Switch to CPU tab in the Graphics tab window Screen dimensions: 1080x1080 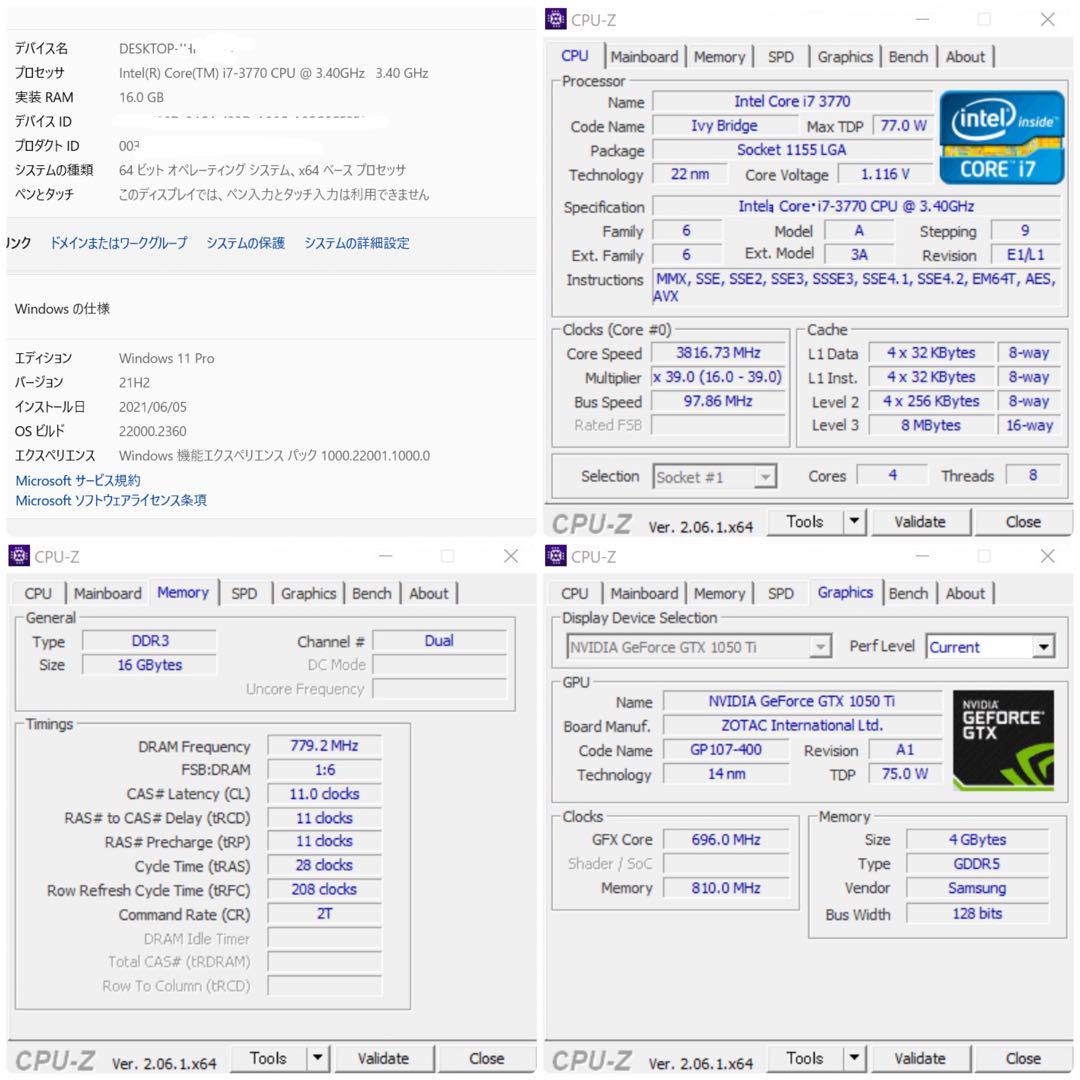(574, 593)
